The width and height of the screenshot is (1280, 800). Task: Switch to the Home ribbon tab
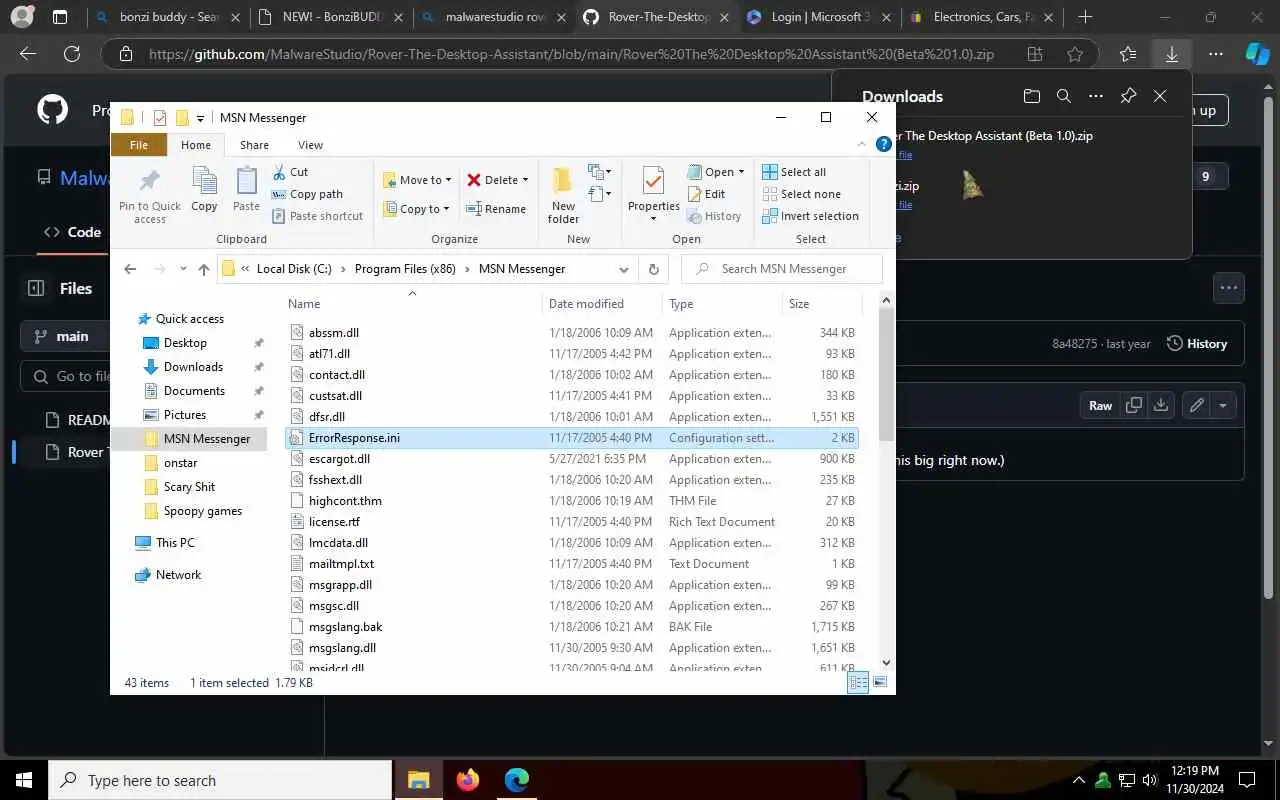pyautogui.click(x=196, y=145)
